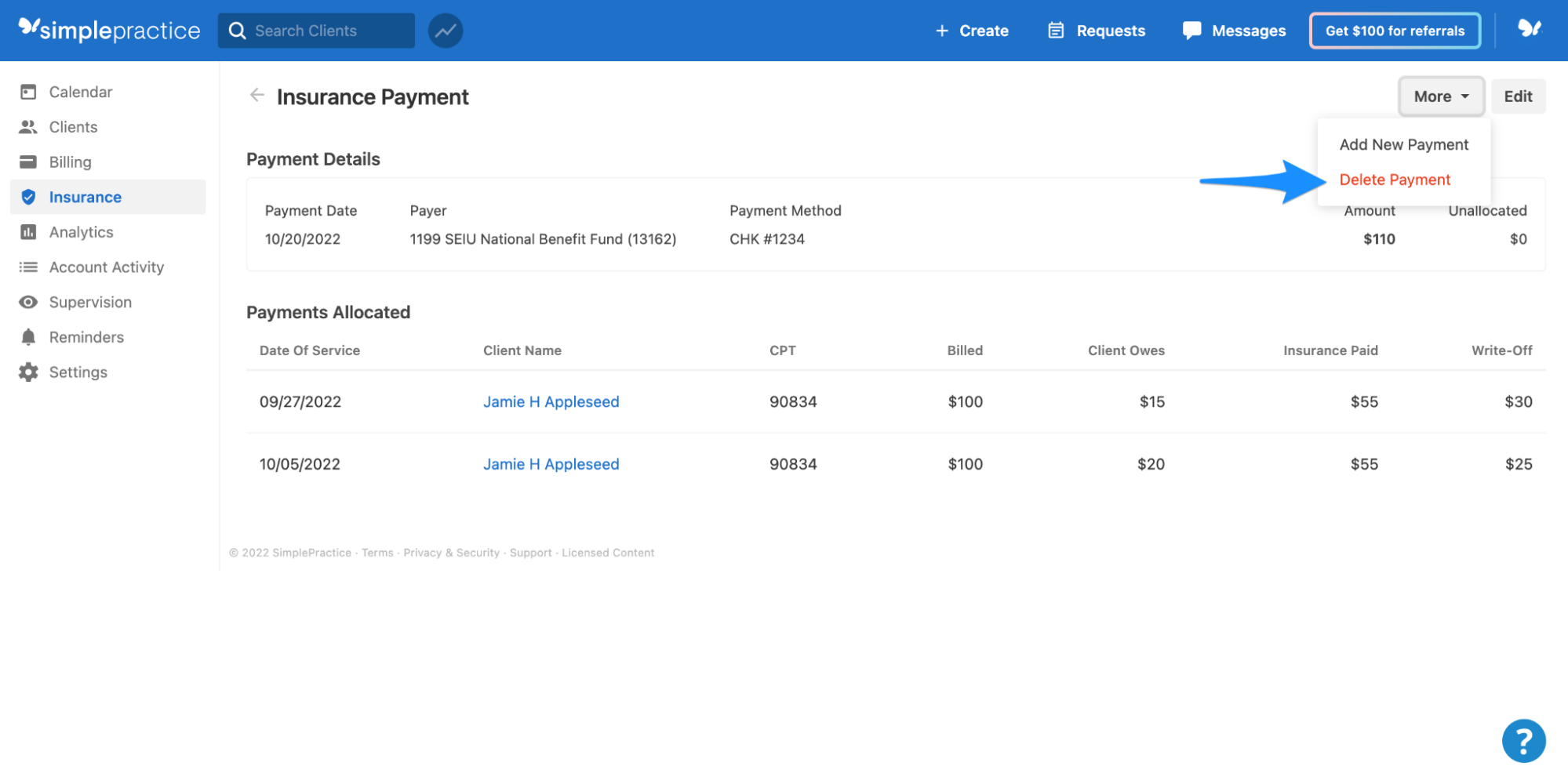This screenshot has height=784, width=1568.
Task: Click the Terms footer link
Action: coord(377,553)
